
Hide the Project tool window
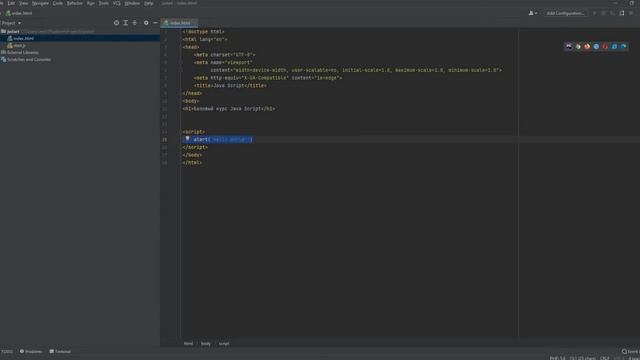pos(156,23)
